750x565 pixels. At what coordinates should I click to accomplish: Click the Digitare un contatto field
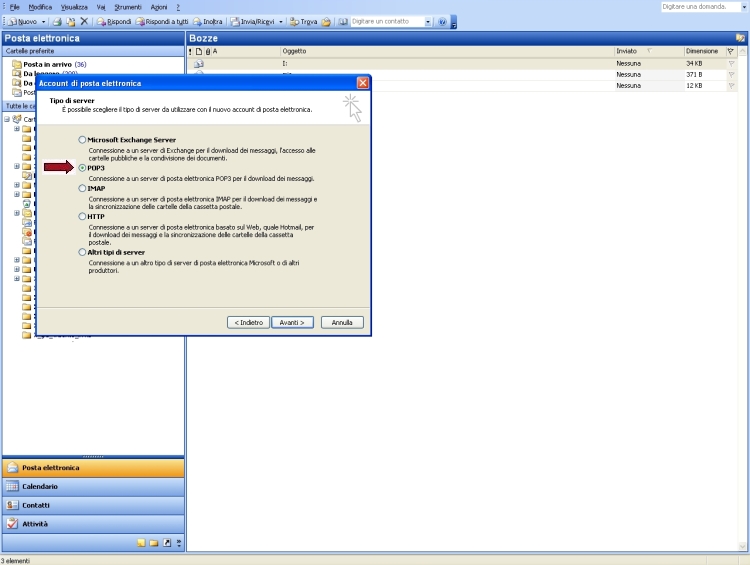[387, 22]
